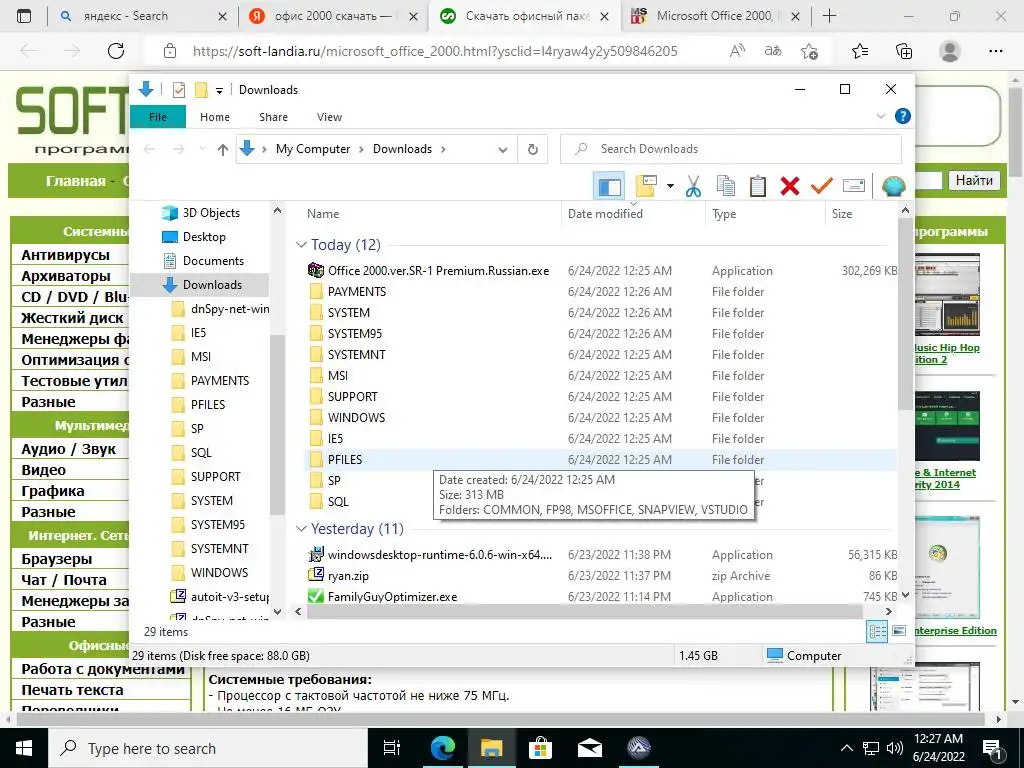
Task: Switch to large icons view
Action: point(899,631)
